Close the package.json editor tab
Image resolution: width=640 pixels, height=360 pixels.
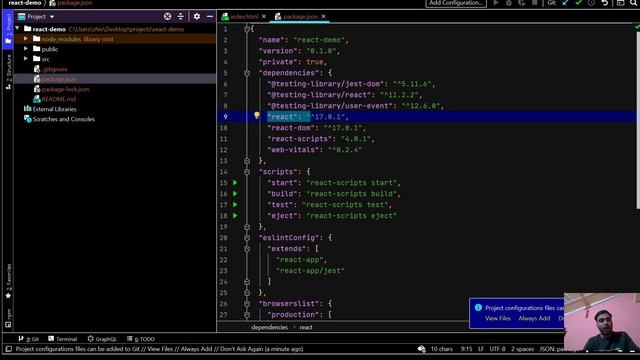tap(323, 17)
